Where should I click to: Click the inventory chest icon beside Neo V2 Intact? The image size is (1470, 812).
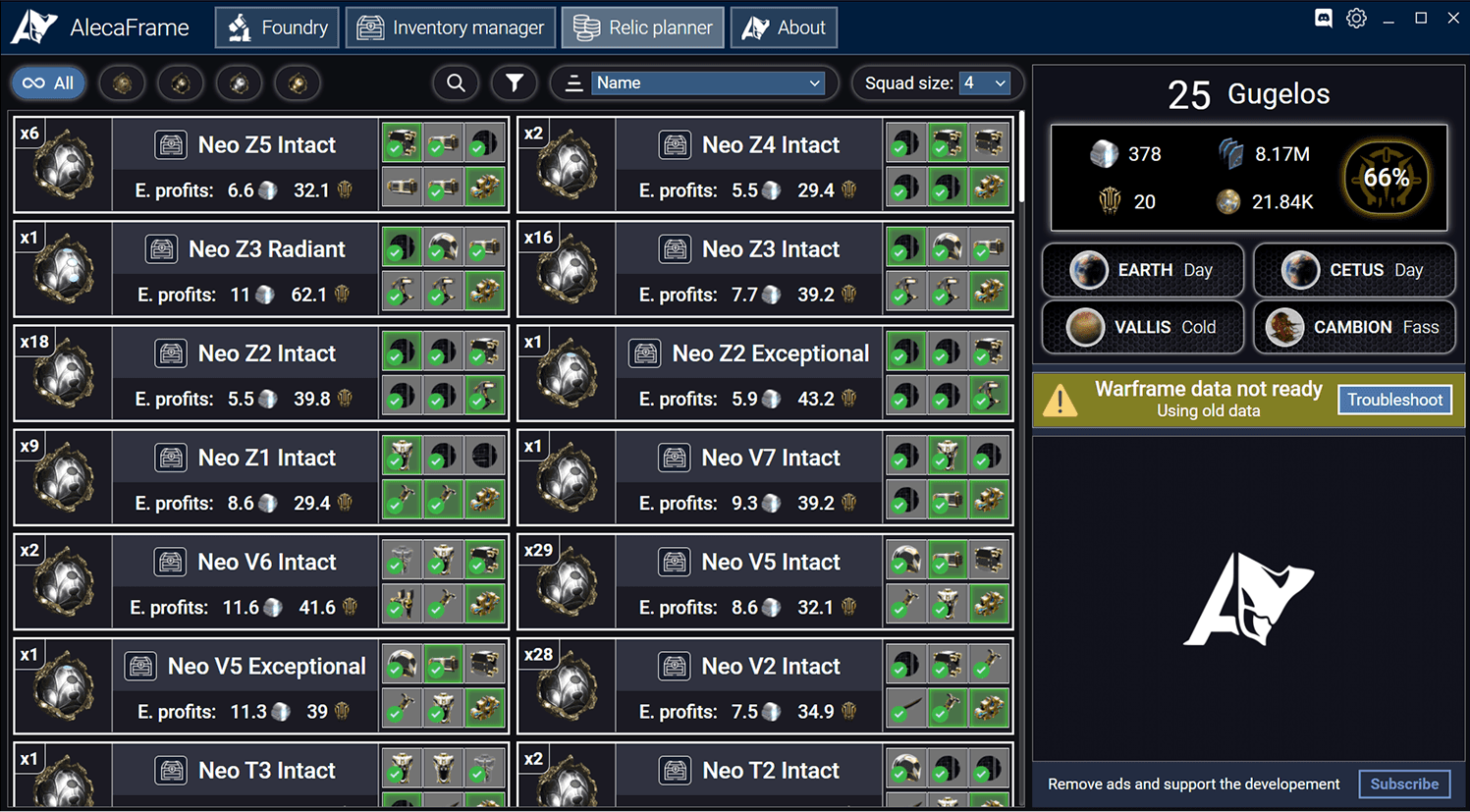(675, 667)
